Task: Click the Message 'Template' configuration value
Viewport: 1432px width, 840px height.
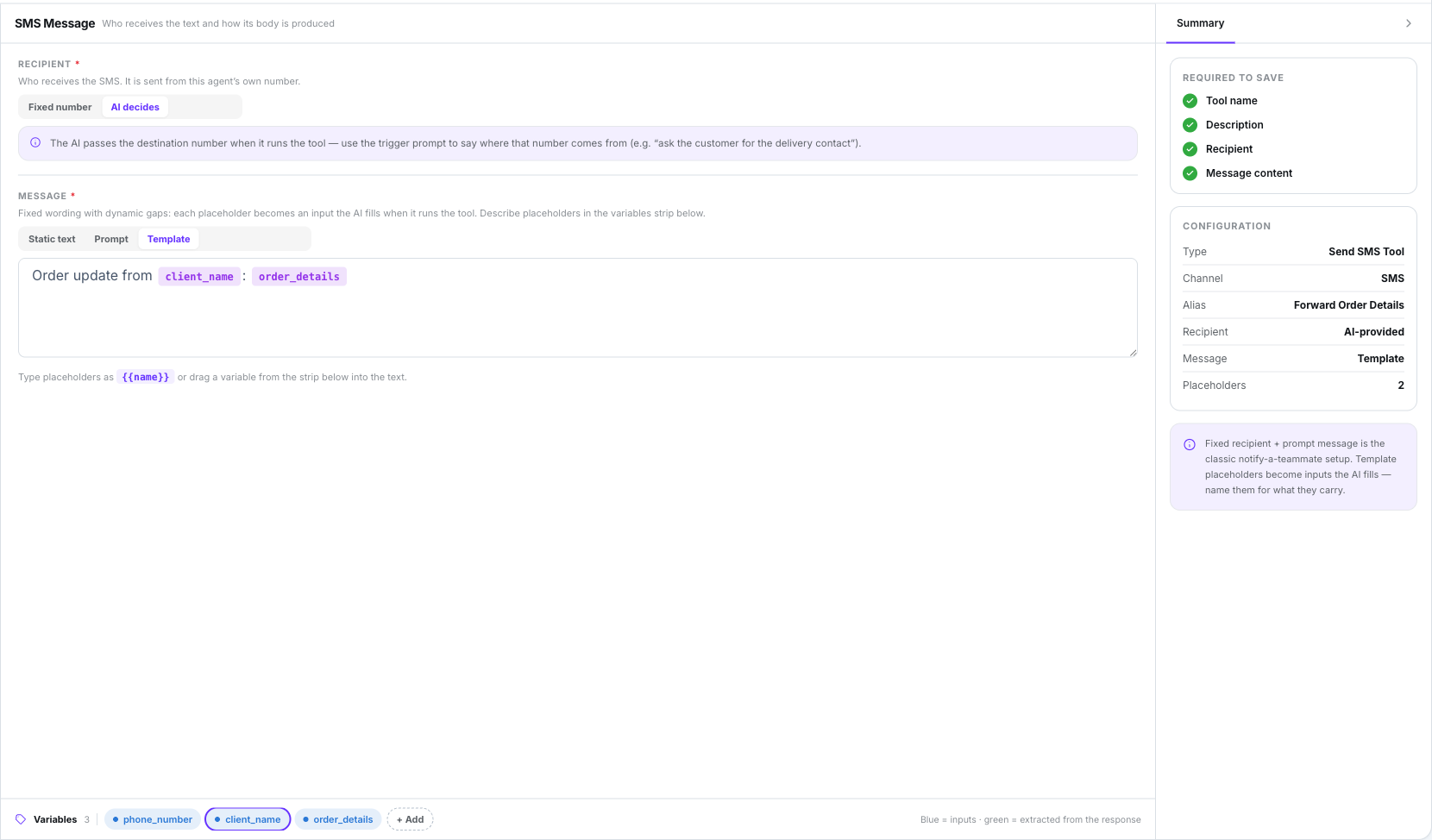Action: tap(1380, 359)
